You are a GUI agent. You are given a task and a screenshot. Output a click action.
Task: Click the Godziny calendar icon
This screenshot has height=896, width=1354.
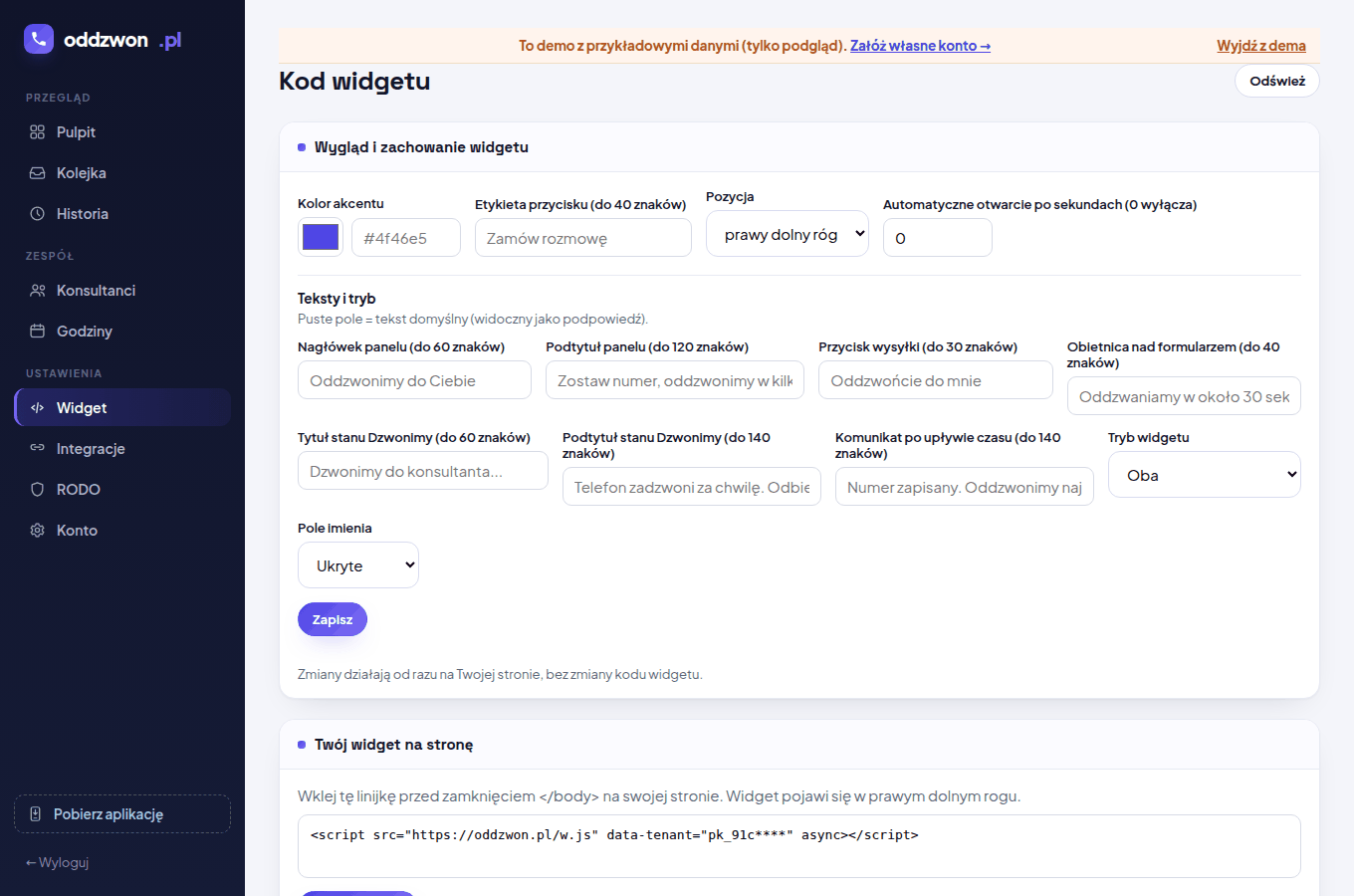(x=38, y=332)
